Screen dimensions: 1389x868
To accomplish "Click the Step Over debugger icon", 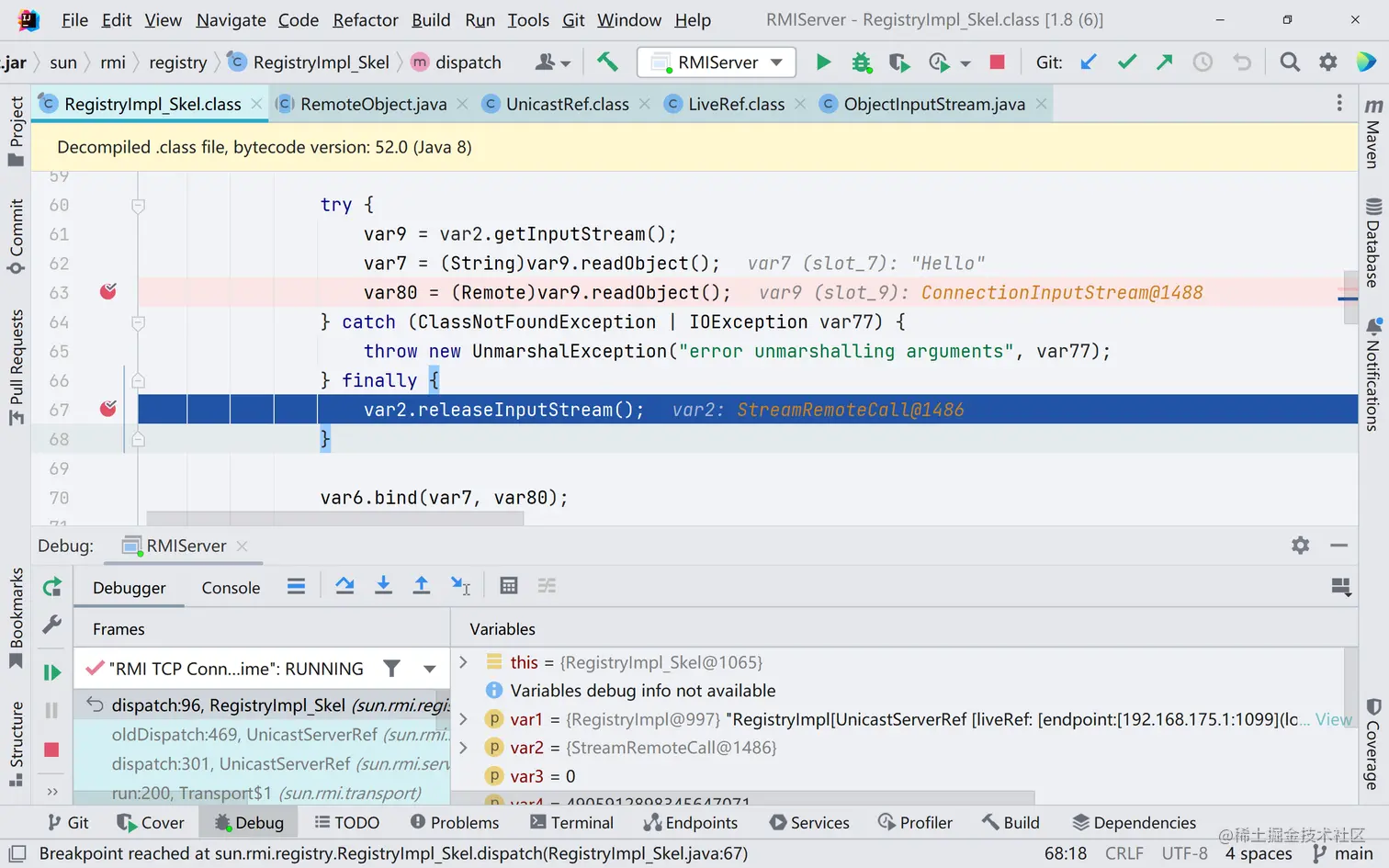I will (345, 586).
